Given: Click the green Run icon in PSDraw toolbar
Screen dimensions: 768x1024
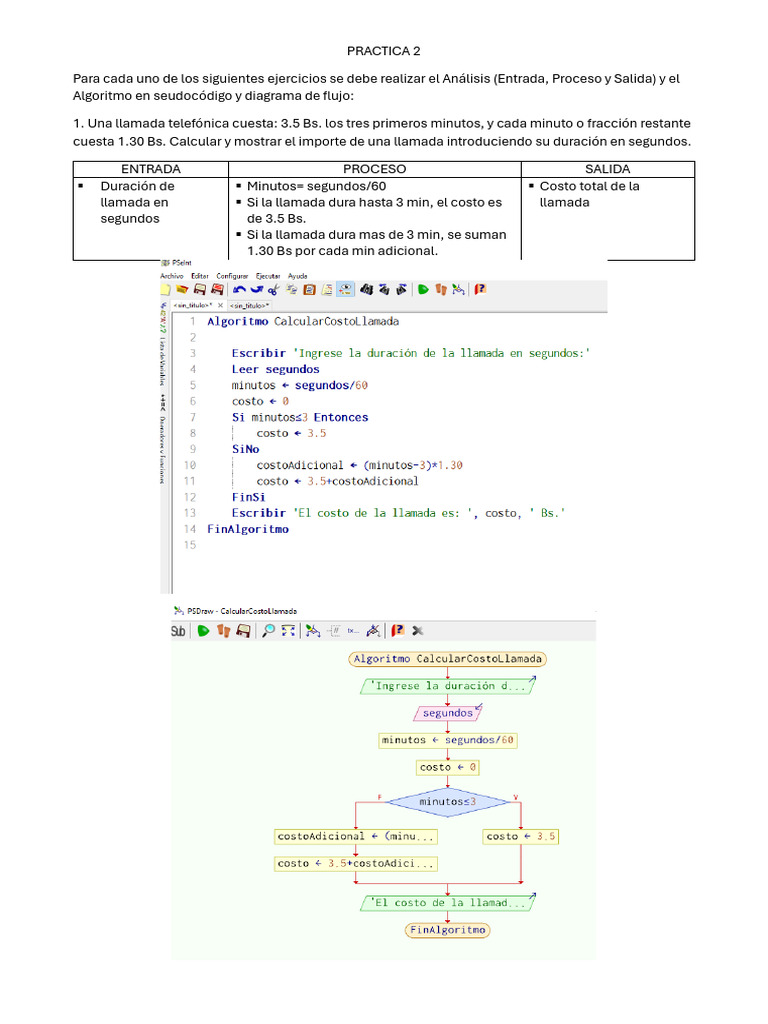Looking at the screenshot, I should 204,631.
